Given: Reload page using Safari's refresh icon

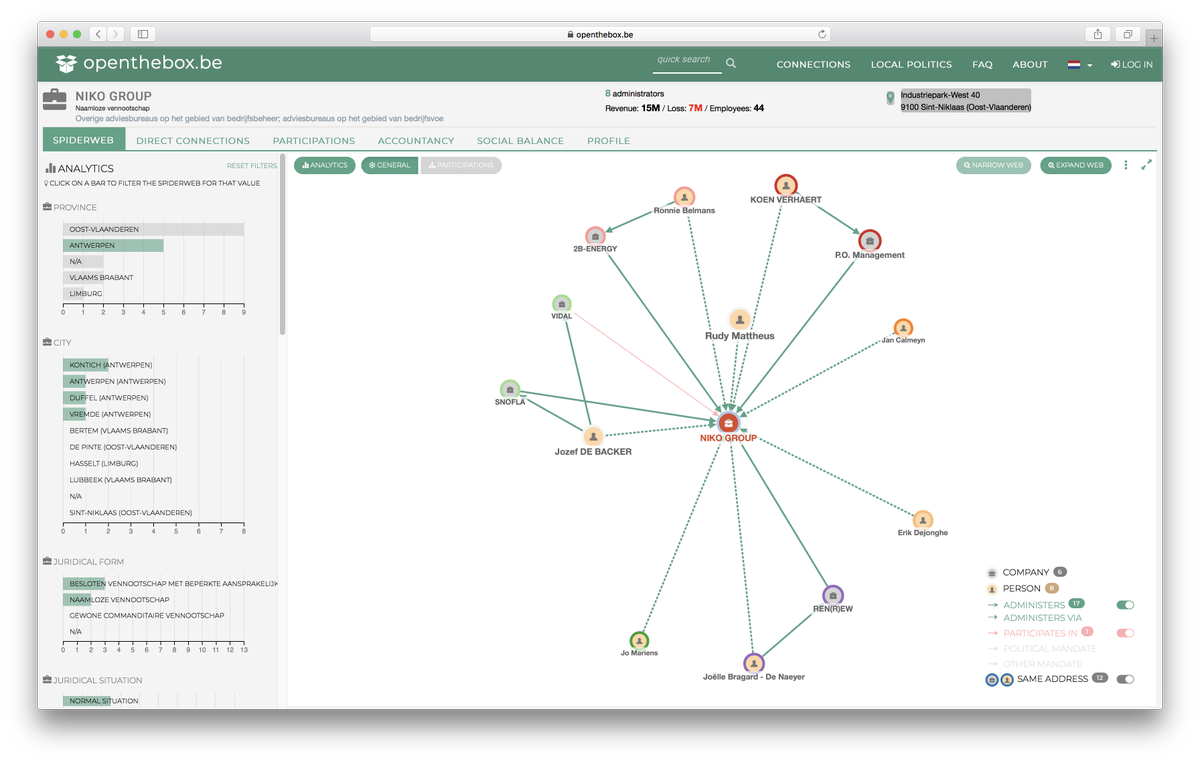Looking at the screenshot, I should tap(822, 34).
